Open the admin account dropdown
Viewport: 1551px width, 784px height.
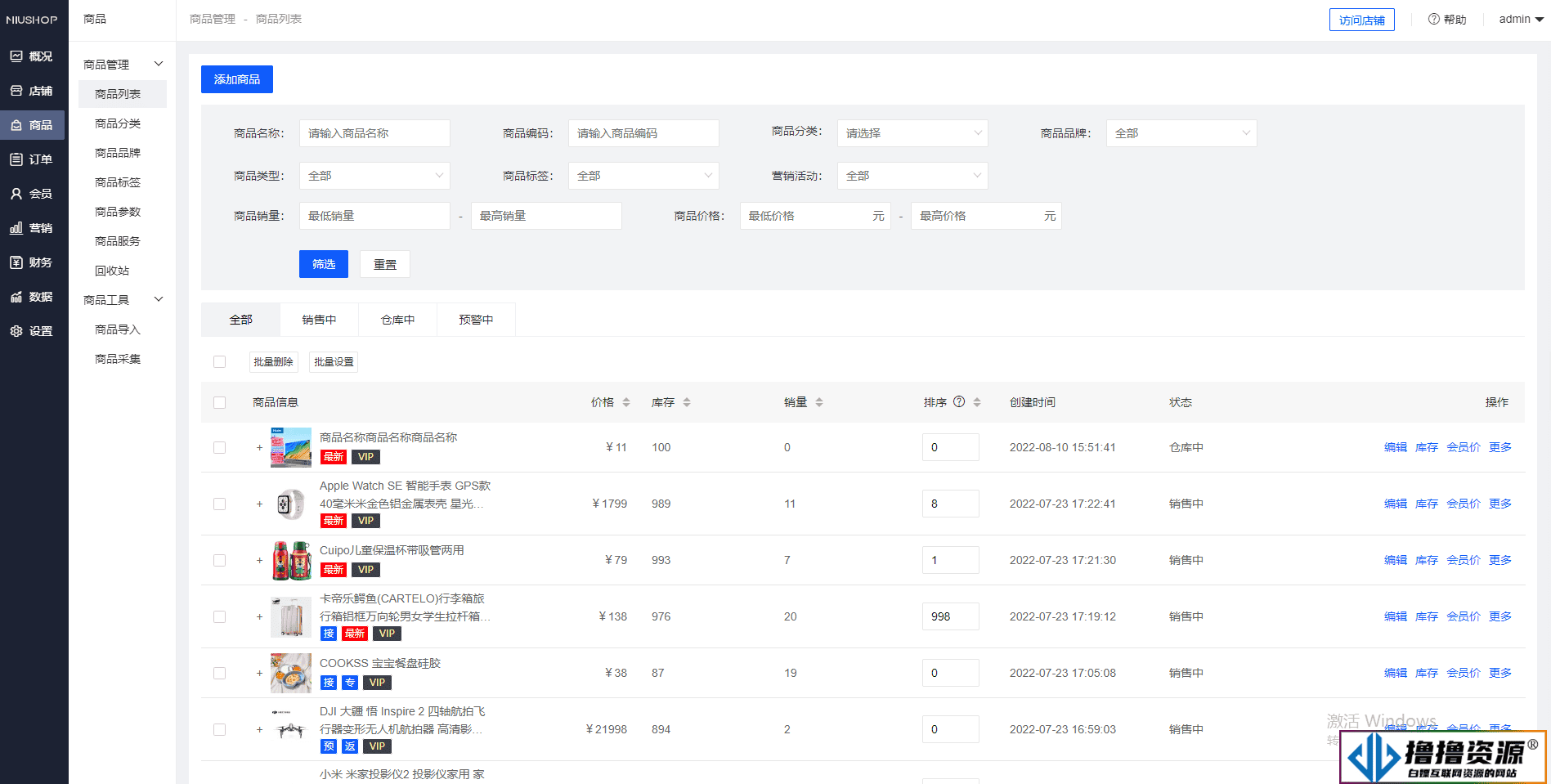1521,19
